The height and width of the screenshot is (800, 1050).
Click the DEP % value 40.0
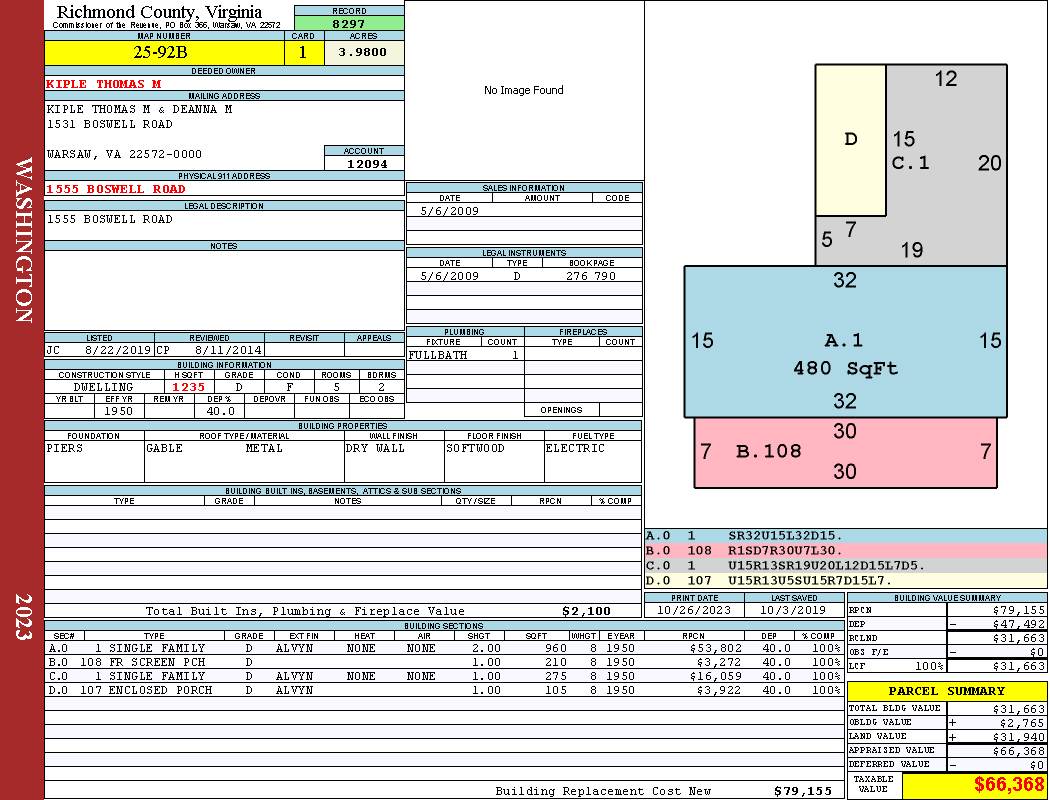click(x=221, y=411)
